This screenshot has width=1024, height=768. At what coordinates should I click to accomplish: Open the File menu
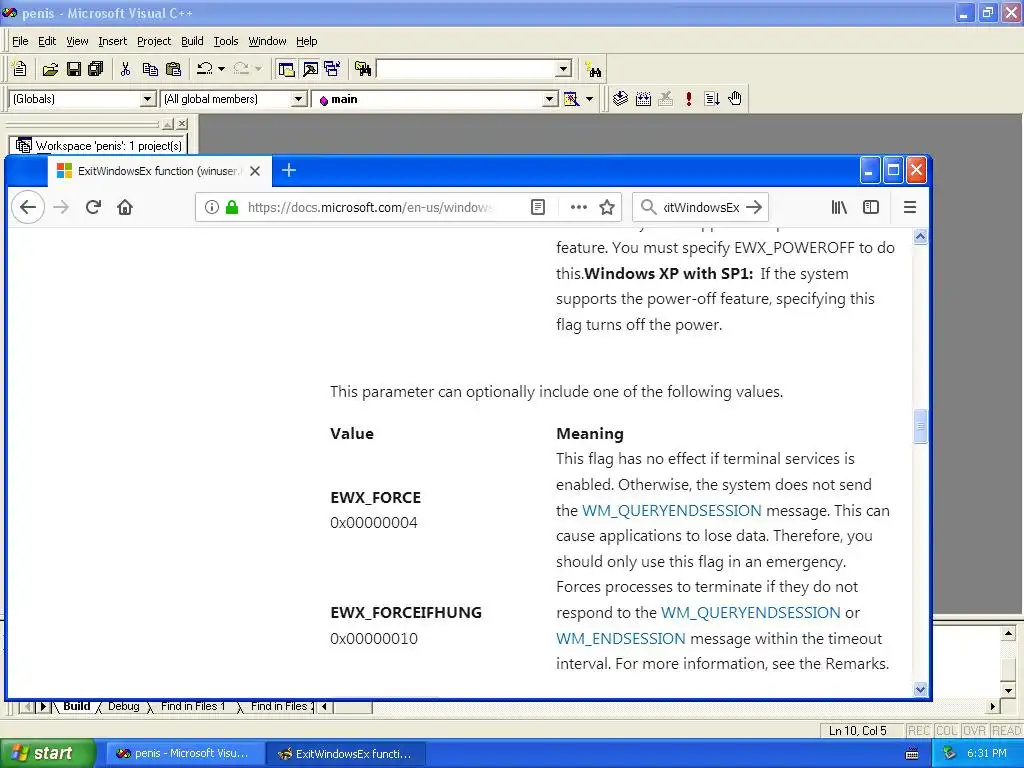[20, 41]
